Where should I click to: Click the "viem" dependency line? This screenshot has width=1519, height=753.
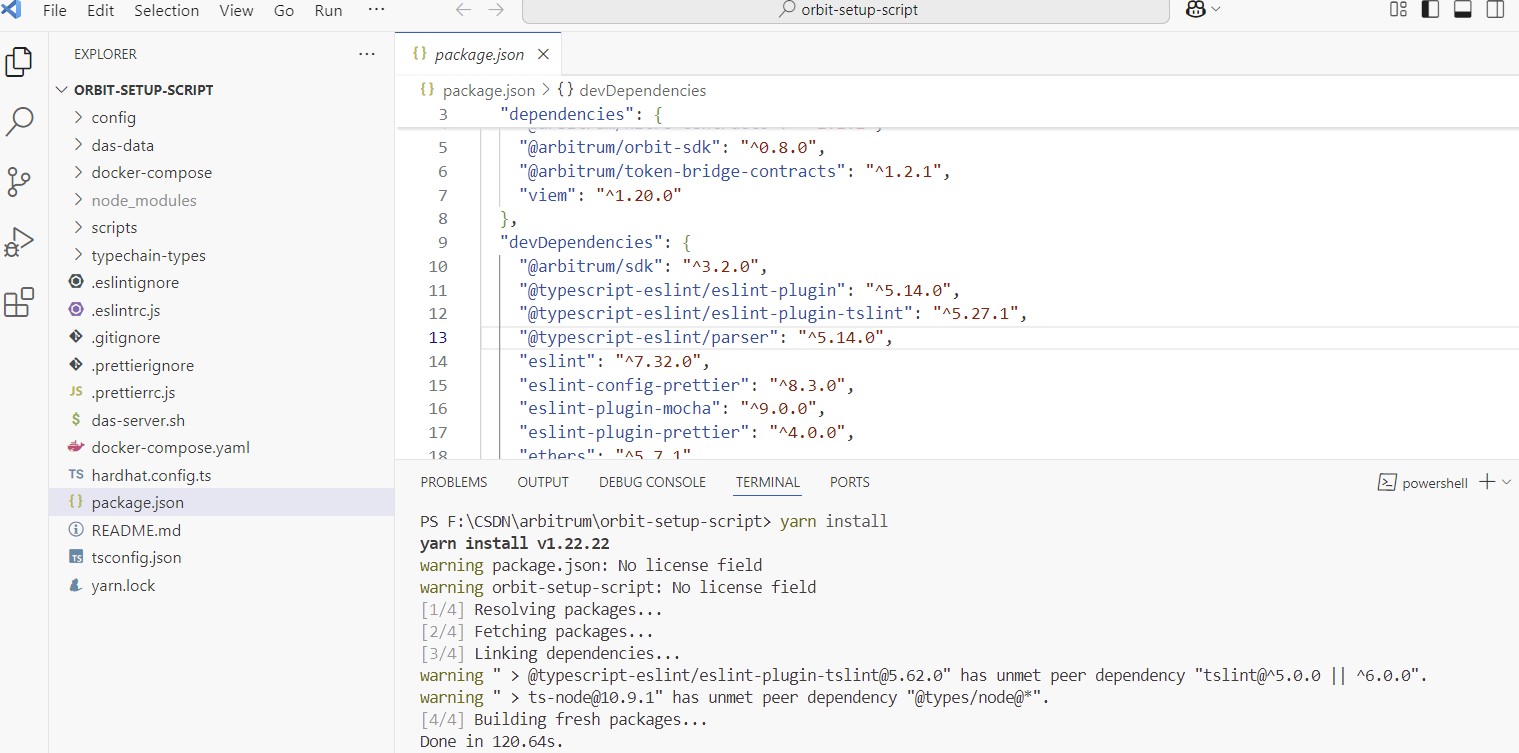(600, 195)
